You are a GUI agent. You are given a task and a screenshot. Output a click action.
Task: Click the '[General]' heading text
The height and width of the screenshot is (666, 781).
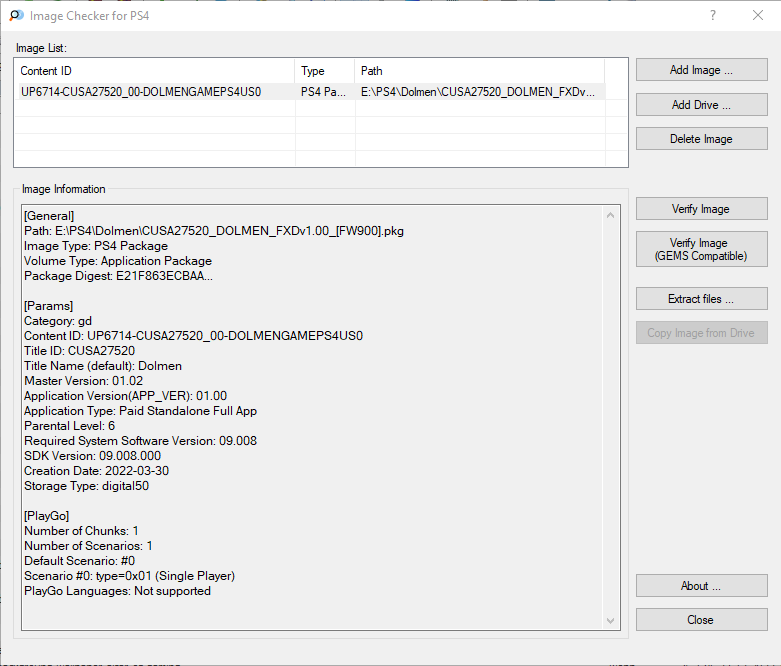click(49, 216)
